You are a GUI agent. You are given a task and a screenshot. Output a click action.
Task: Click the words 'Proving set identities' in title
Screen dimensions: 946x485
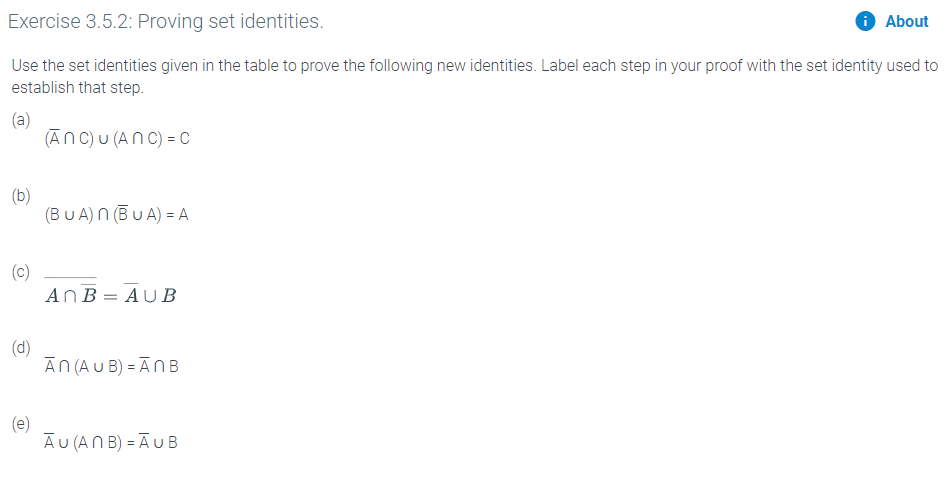230,21
